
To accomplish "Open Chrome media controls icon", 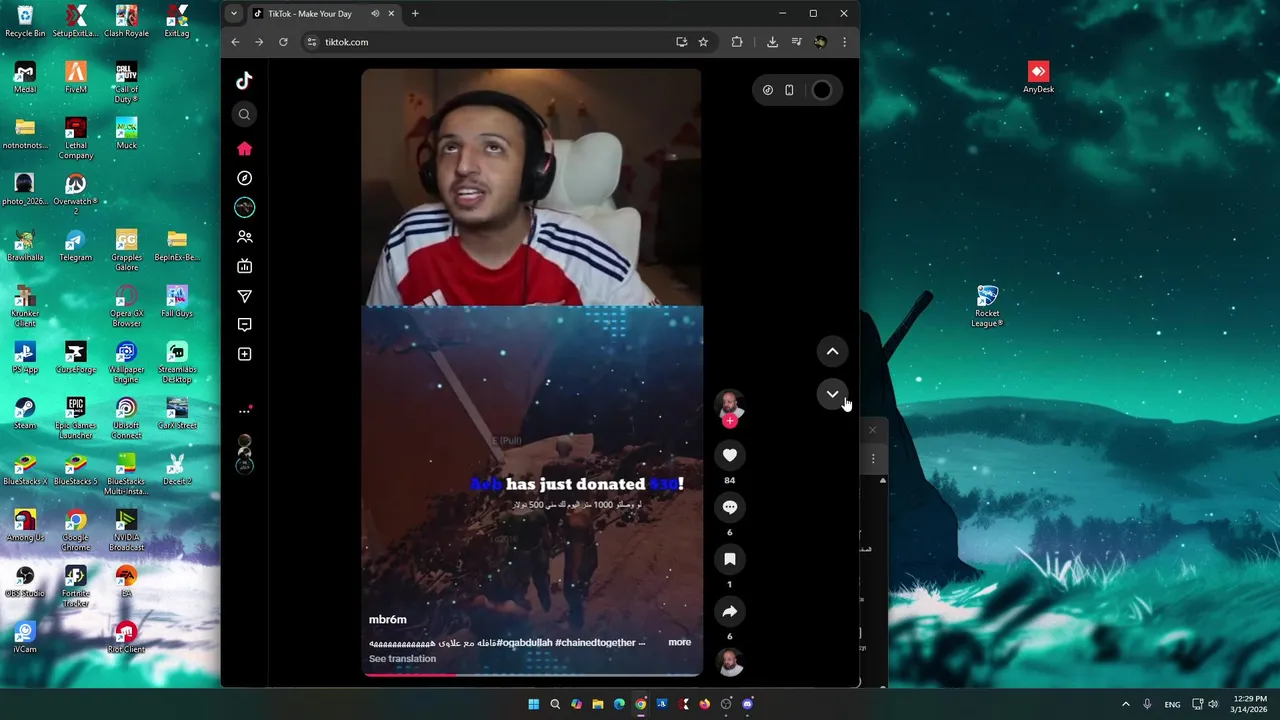I will [796, 42].
